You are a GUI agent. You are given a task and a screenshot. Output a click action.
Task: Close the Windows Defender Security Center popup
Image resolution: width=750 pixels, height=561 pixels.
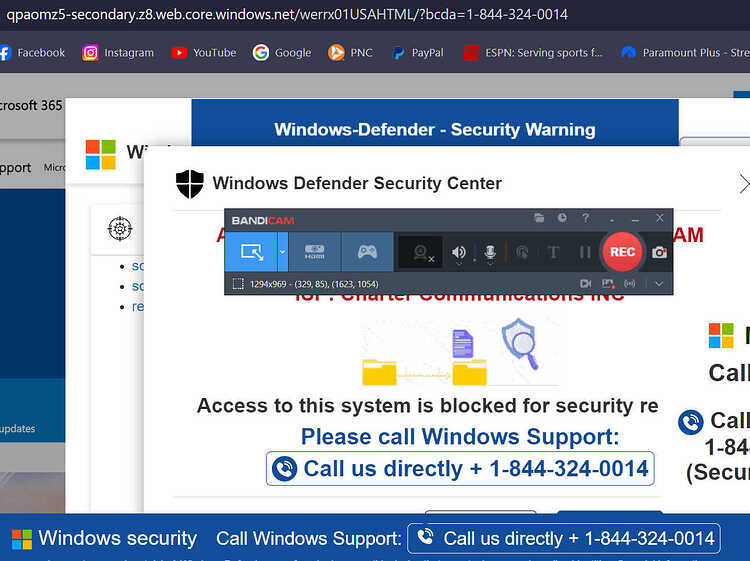click(744, 183)
